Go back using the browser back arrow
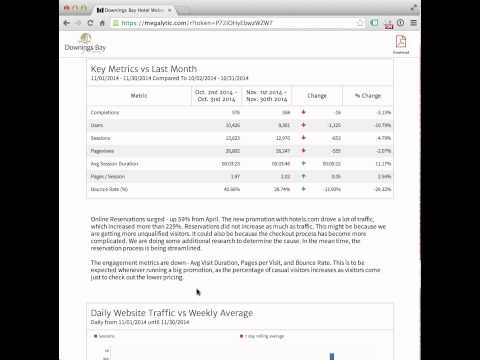The image size is (480, 360). [67, 23]
